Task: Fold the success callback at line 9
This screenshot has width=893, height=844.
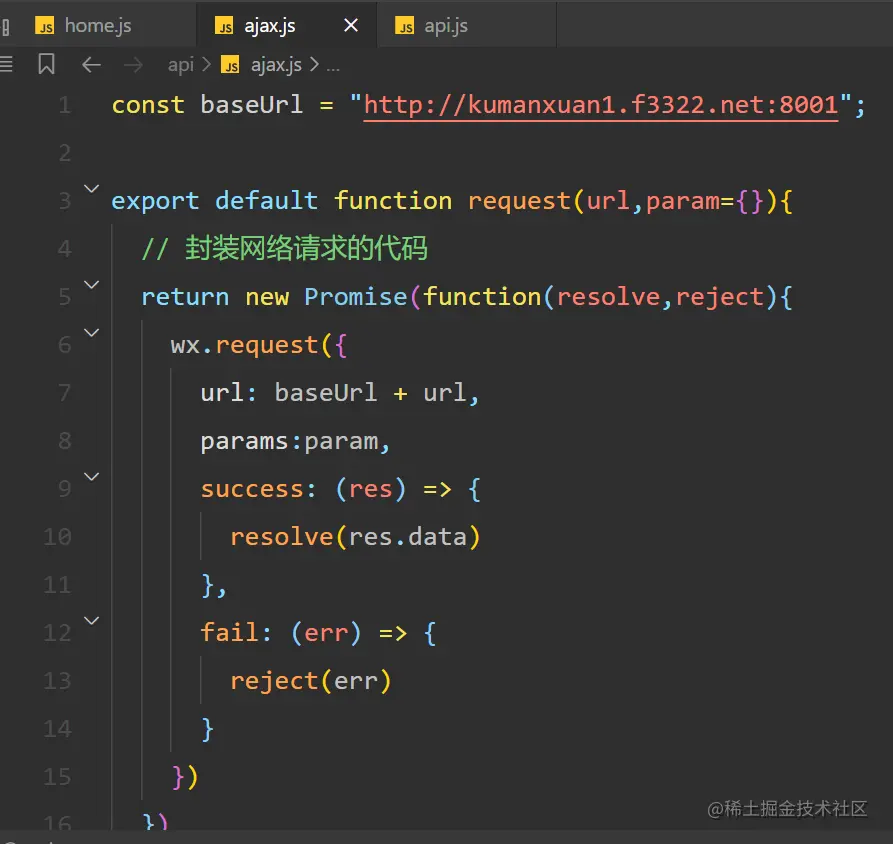Action: (92, 476)
